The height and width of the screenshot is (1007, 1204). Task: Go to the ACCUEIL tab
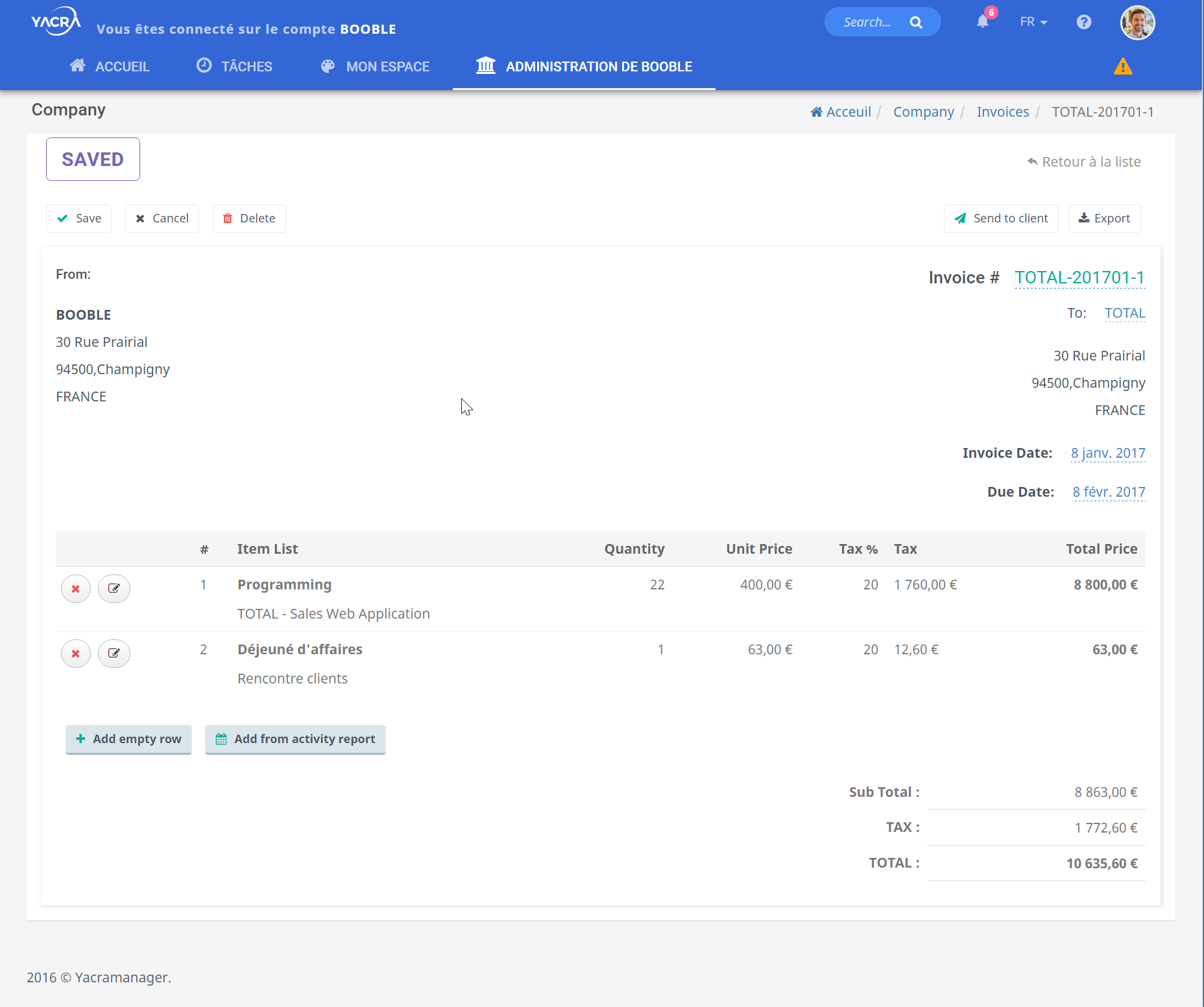pyautogui.click(x=110, y=66)
